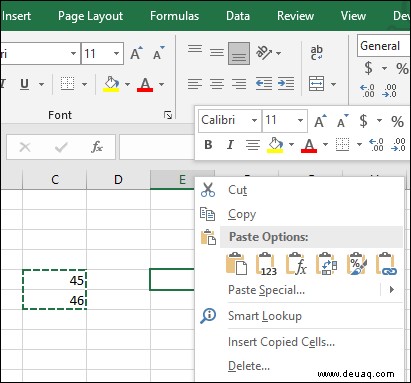Toggle Underline formatting in the ribbon
The height and width of the screenshot is (383, 411).
(x=24, y=84)
